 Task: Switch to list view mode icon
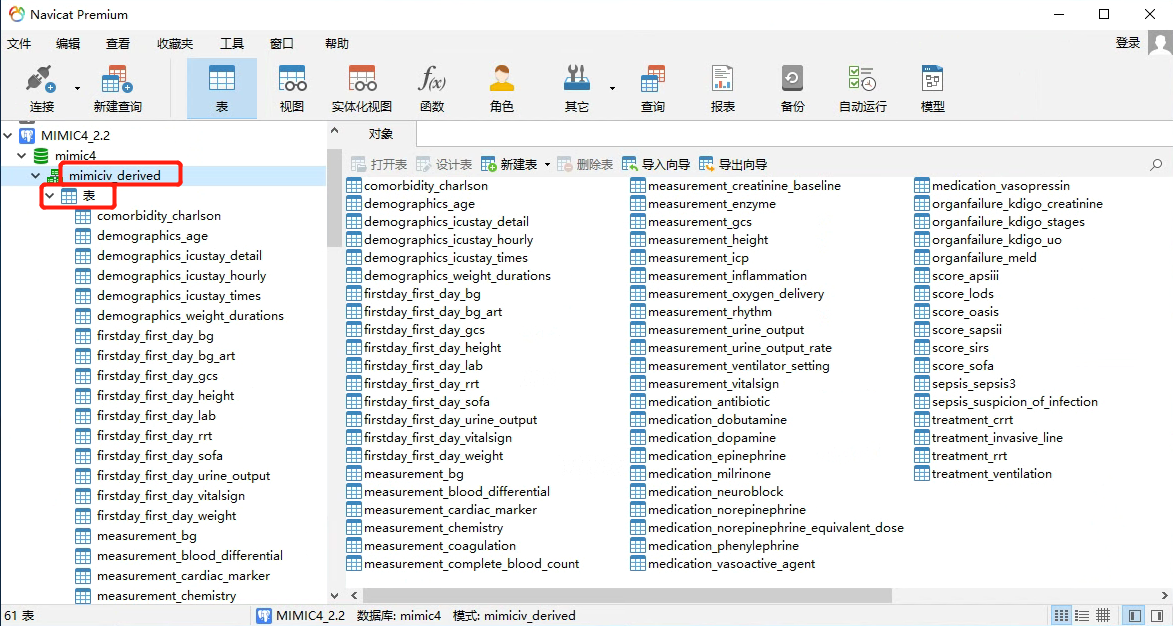tap(1061, 616)
